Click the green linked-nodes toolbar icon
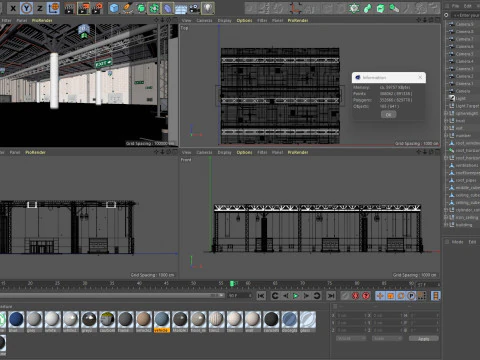 pos(367,8)
